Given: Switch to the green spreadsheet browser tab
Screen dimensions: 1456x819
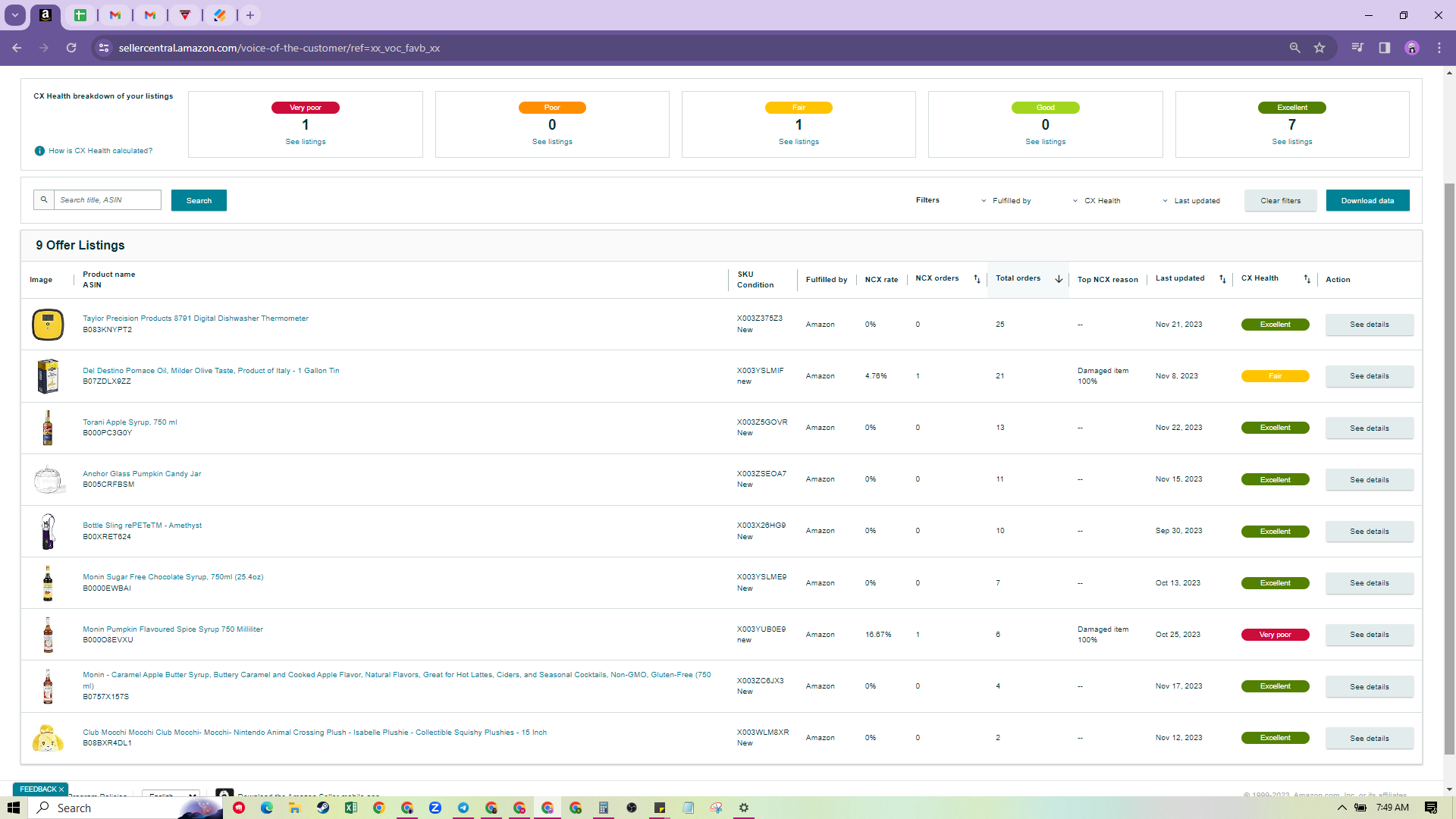Looking at the screenshot, I should click(x=80, y=15).
